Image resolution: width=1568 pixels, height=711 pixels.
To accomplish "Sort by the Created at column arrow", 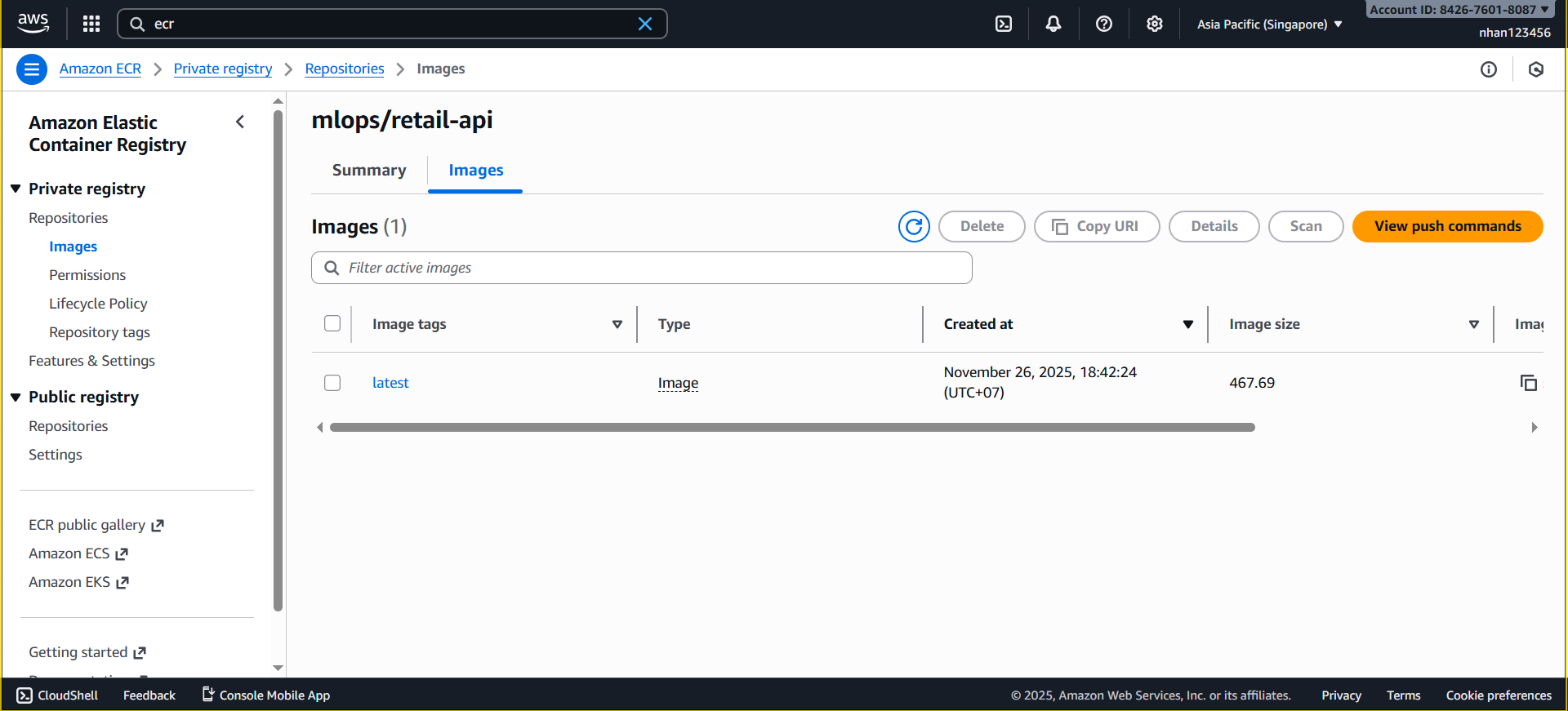I will (1187, 324).
